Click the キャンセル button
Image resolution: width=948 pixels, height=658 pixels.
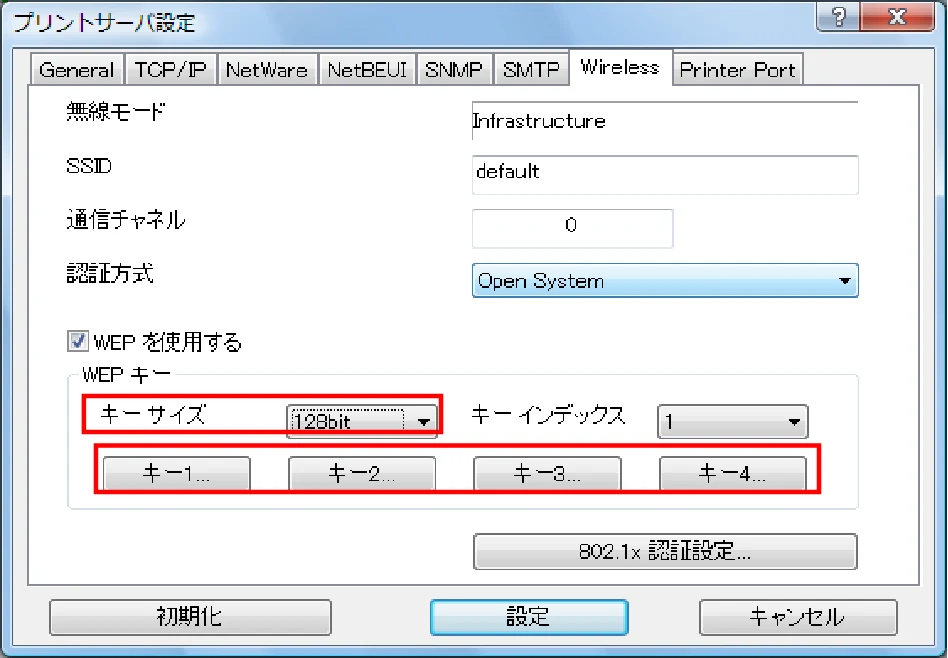coord(797,617)
